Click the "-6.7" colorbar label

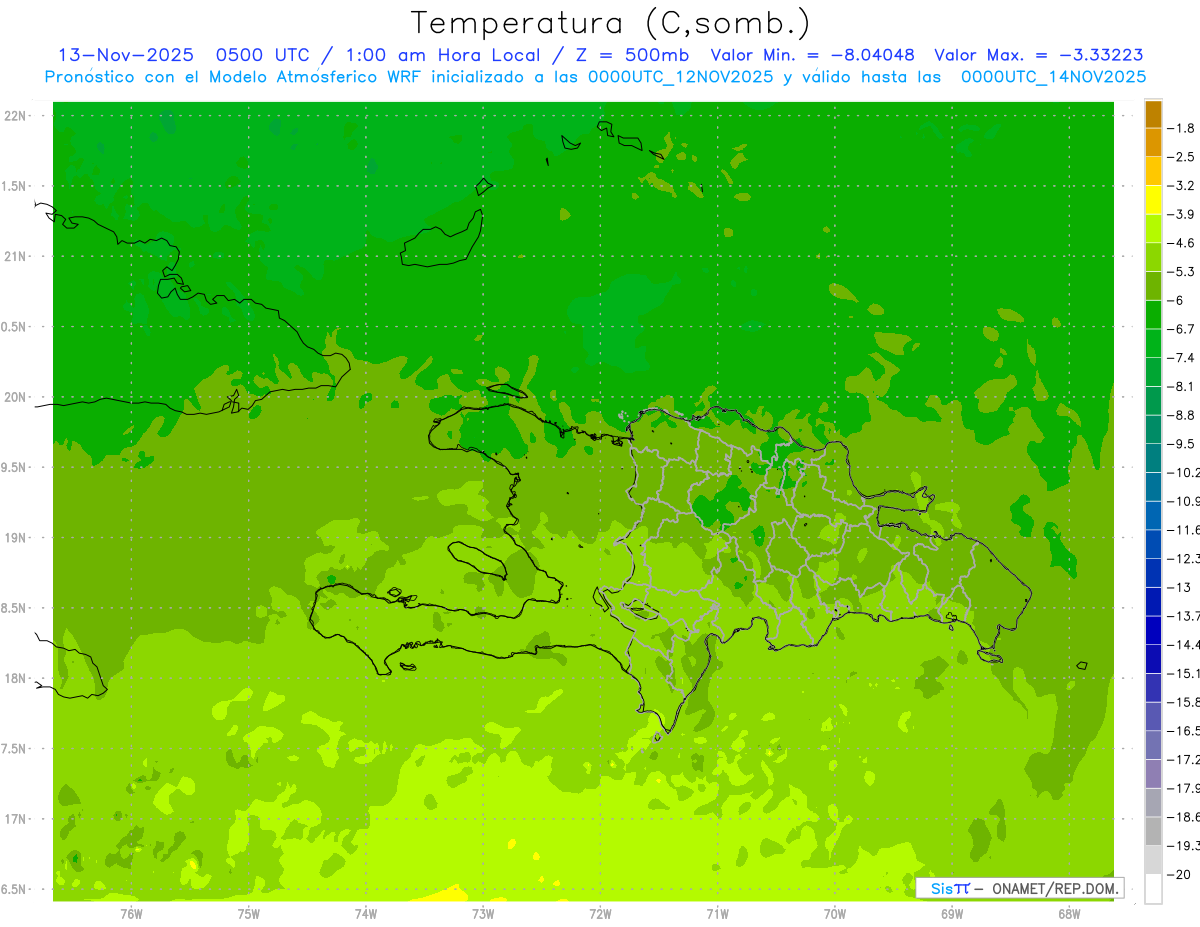point(1182,329)
